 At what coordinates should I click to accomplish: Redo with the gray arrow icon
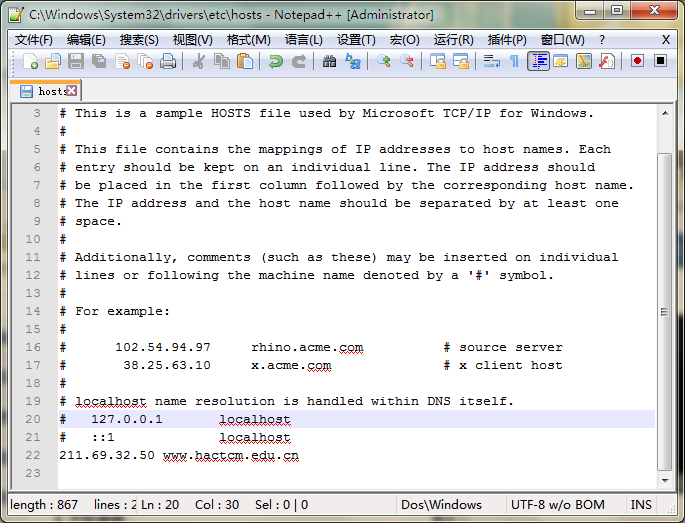299,62
